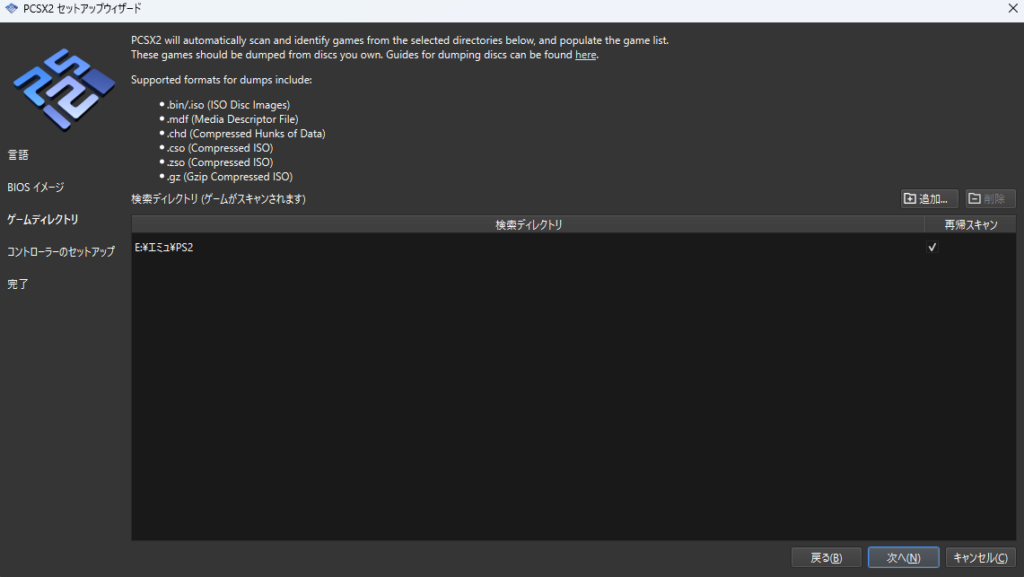
Task: Click the 検索ディレクトリ column header
Action: 528,225
